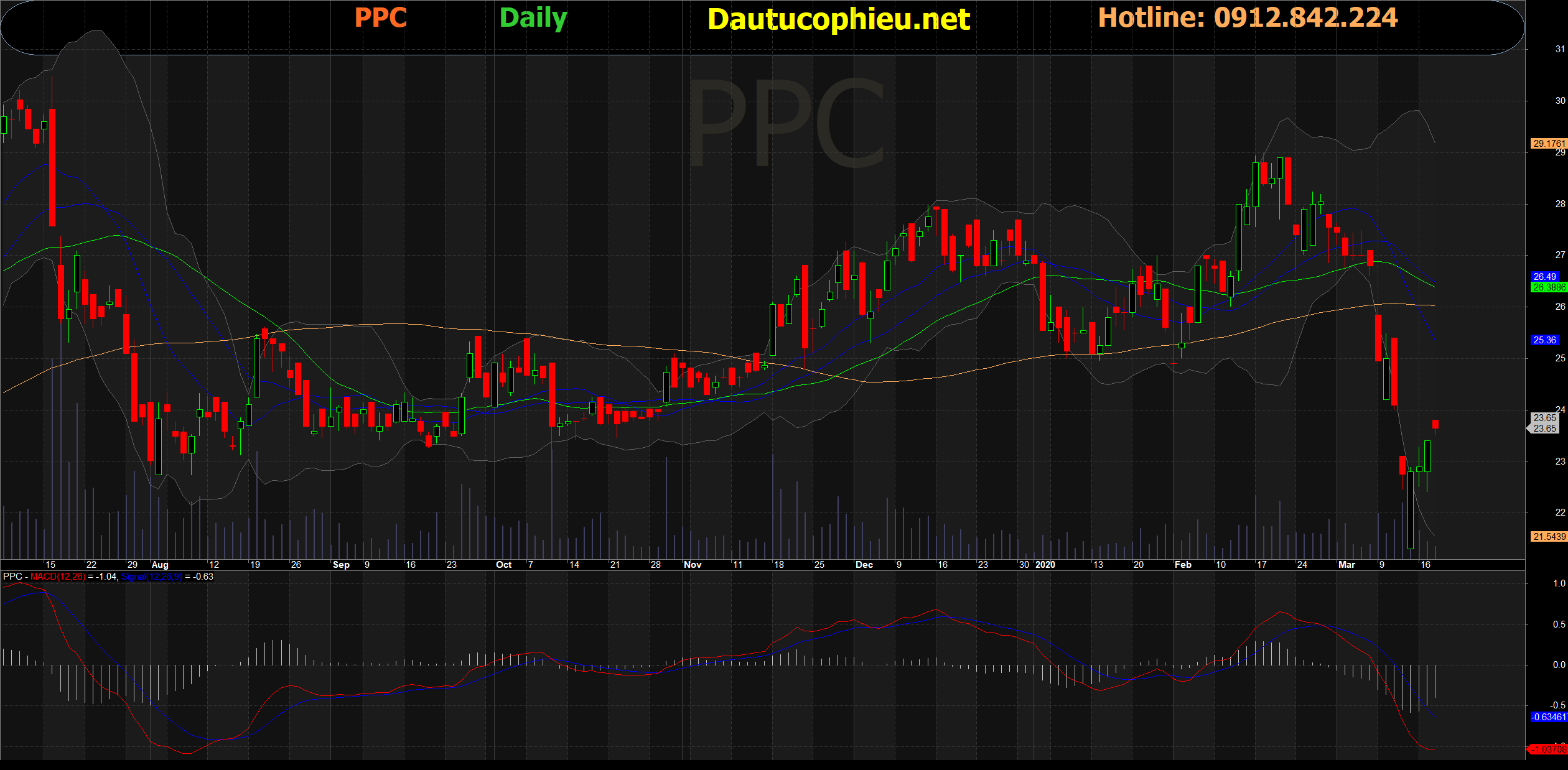Image resolution: width=1568 pixels, height=770 pixels.
Task: Click the orange PPC ticker title
Action: tap(380, 17)
